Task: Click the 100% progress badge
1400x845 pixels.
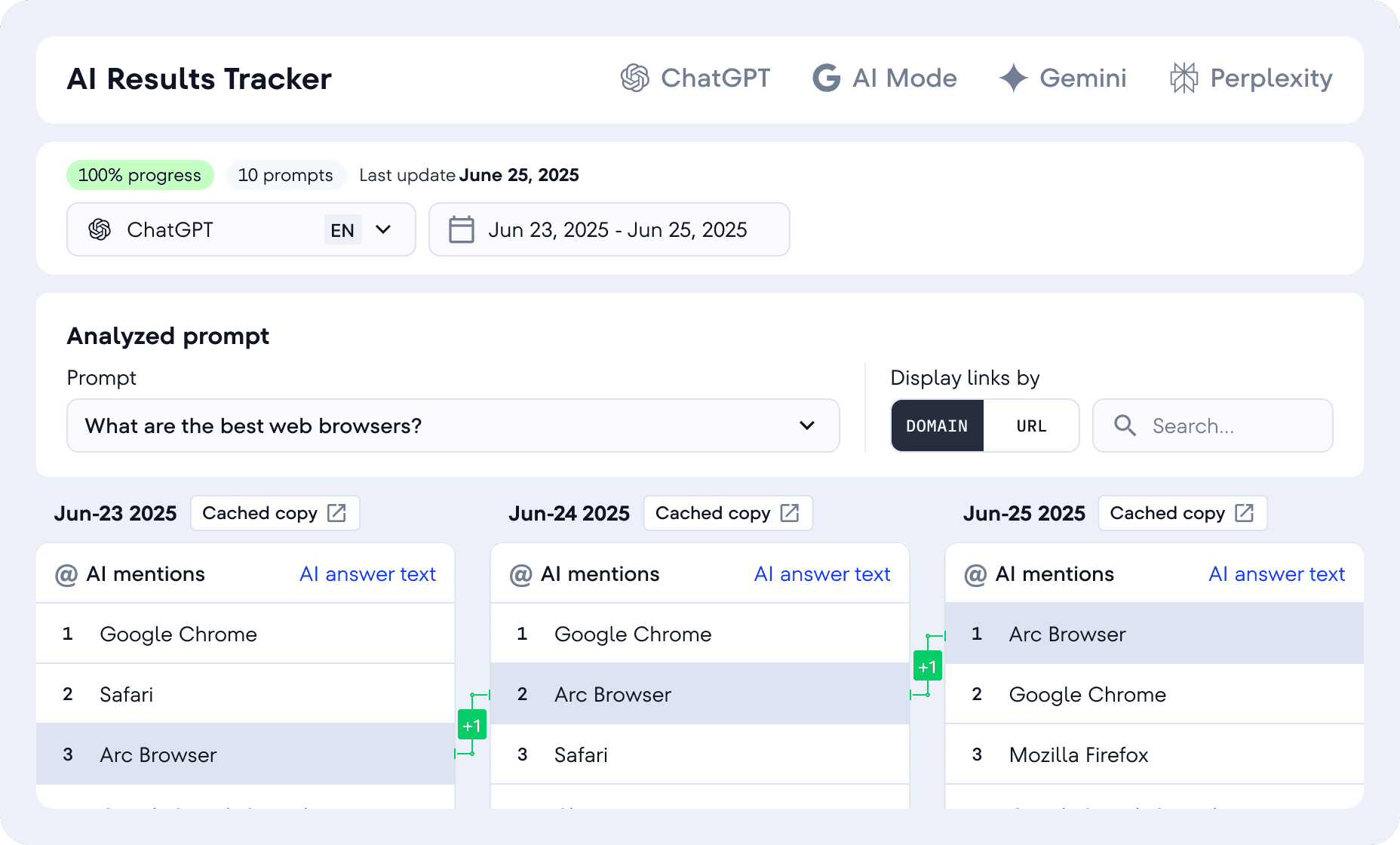Action: 140,175
